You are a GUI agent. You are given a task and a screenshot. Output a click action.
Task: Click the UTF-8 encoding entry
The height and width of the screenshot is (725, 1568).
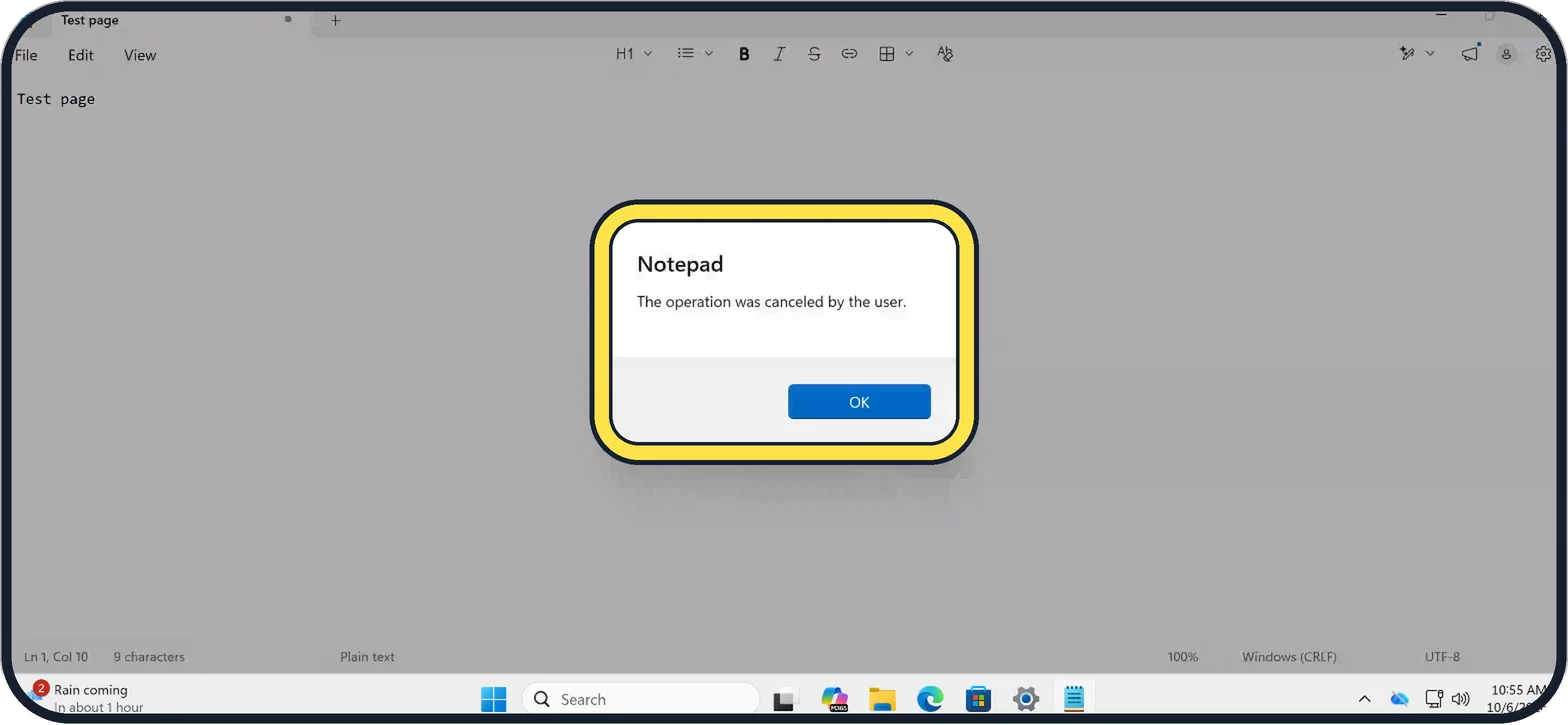pyautogui.click(x=1442, y=657)
